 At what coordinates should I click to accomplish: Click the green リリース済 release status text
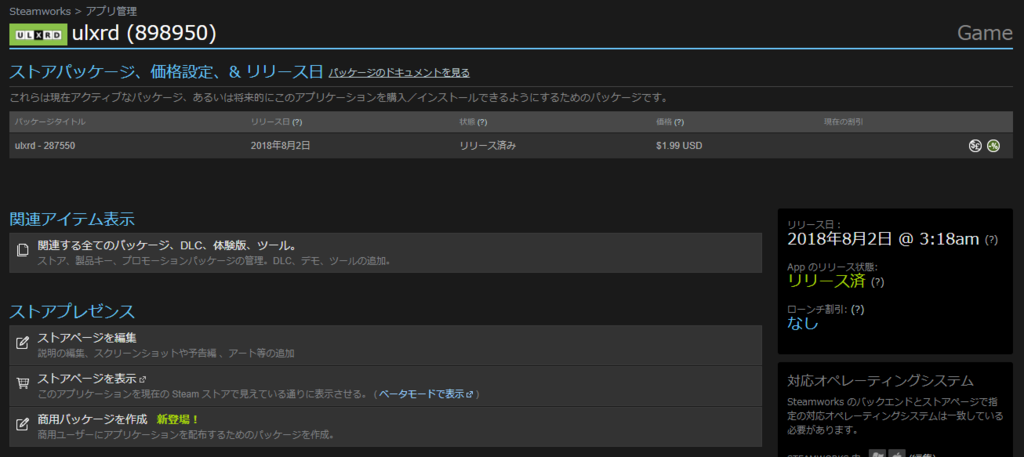(x=827, y=281)
